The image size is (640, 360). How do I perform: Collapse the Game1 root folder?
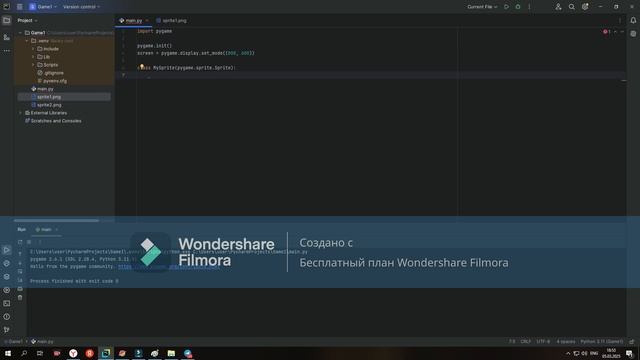click(x=20, y=33)
